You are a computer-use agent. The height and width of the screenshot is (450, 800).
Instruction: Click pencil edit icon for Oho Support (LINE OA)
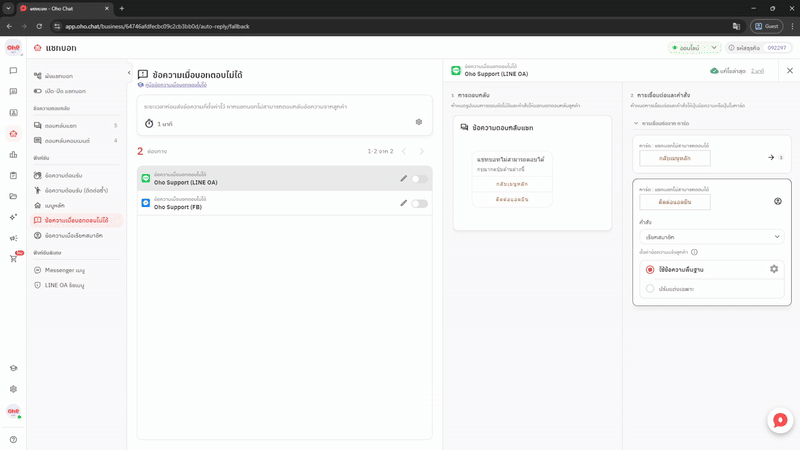click(x=404, y=179)
